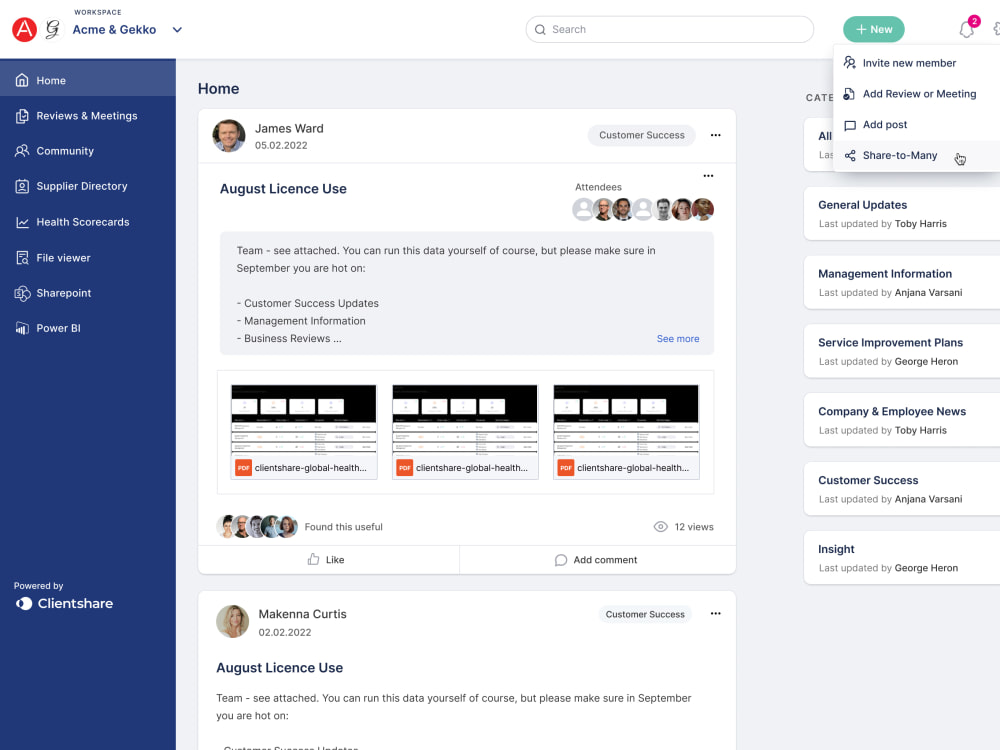This screenshot has height=750, width=1000.
Task: Click Customer Success tag on Makenna Curtis post
Action: 645,614
